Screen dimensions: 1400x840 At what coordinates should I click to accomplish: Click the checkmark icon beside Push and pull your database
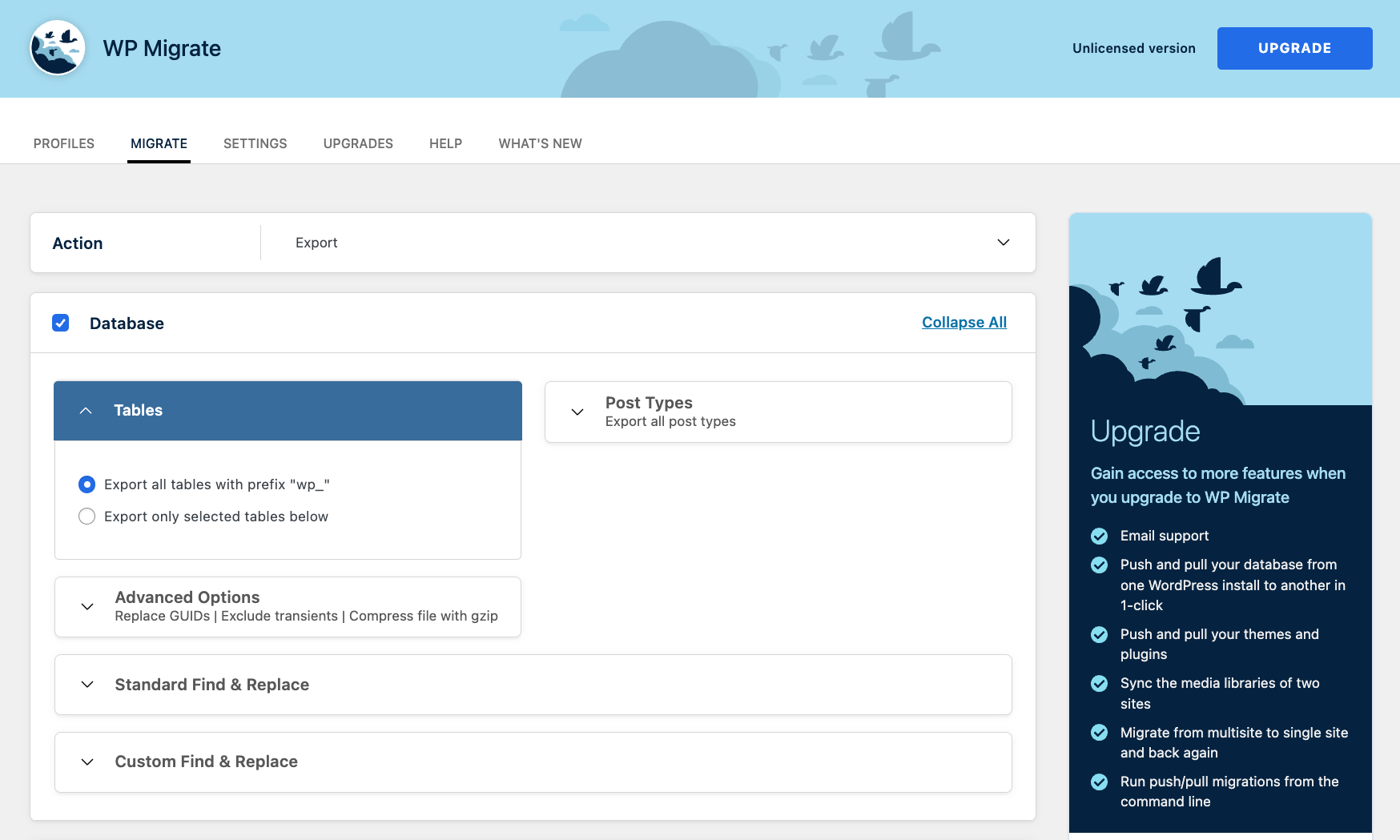click(1099, 565)
